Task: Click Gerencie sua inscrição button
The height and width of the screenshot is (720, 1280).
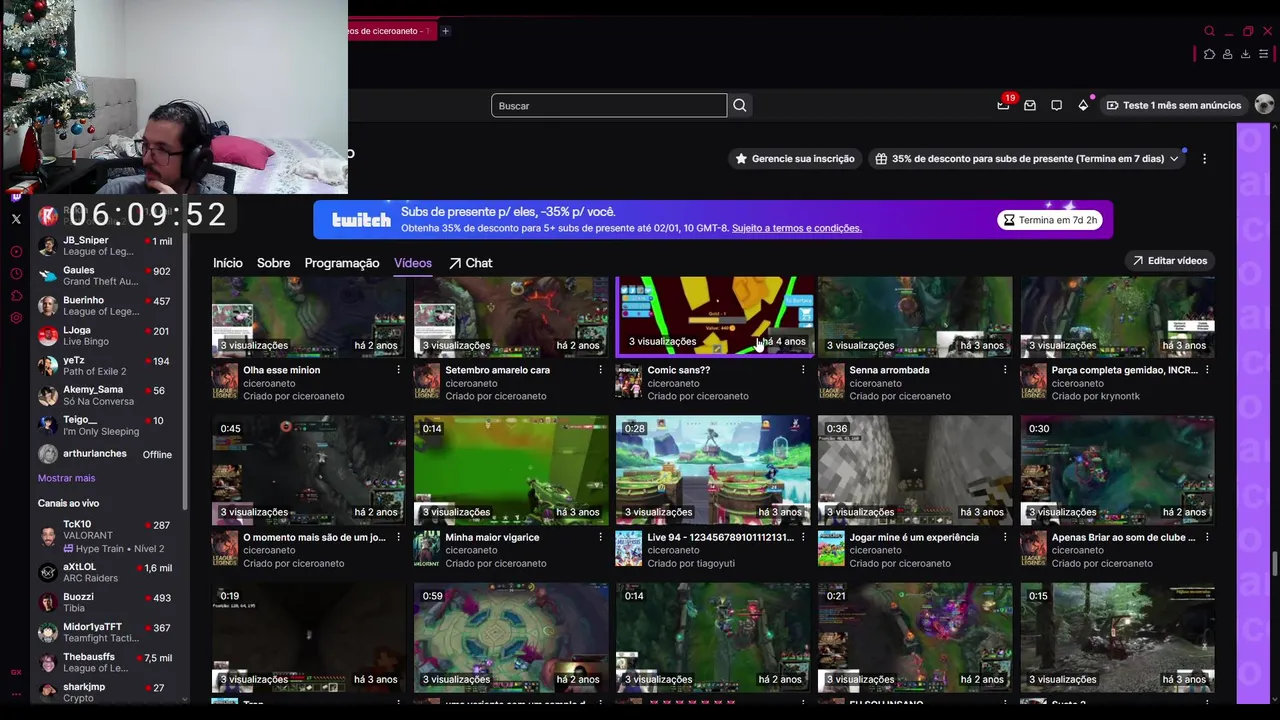Action: pos(795,159)
